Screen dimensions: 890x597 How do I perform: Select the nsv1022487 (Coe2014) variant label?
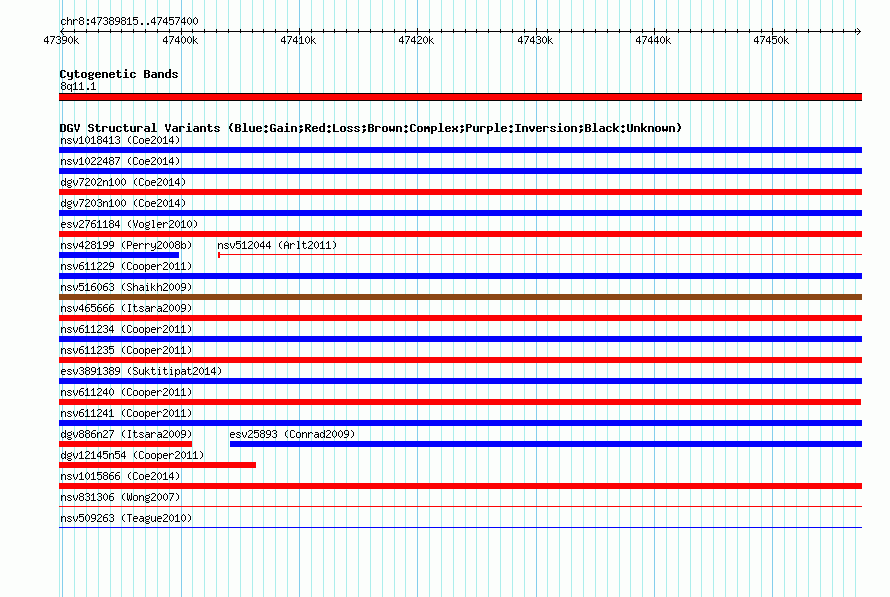coord(120,161)
